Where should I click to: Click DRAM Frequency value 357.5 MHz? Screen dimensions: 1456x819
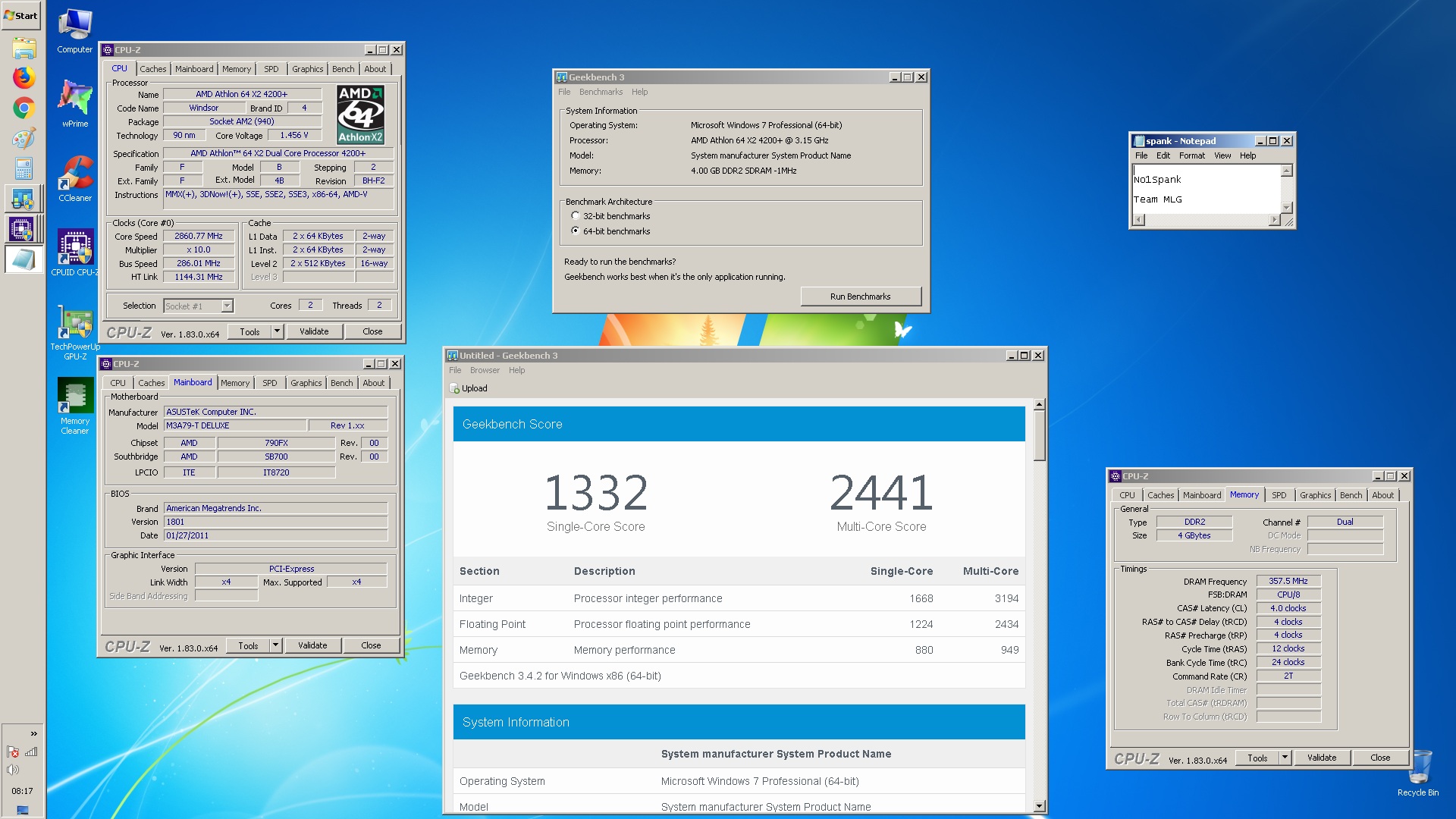1288,581
